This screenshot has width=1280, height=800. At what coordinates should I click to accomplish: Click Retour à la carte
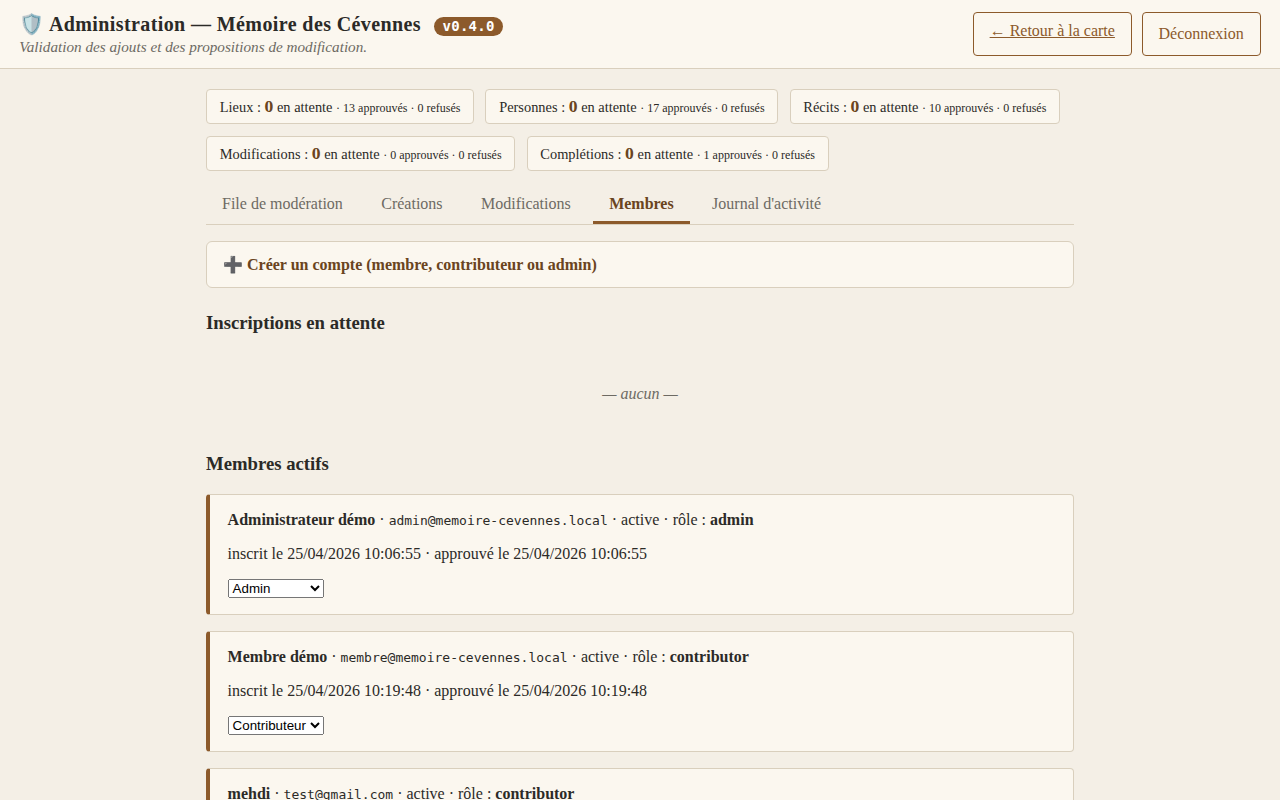(1051, 33)
